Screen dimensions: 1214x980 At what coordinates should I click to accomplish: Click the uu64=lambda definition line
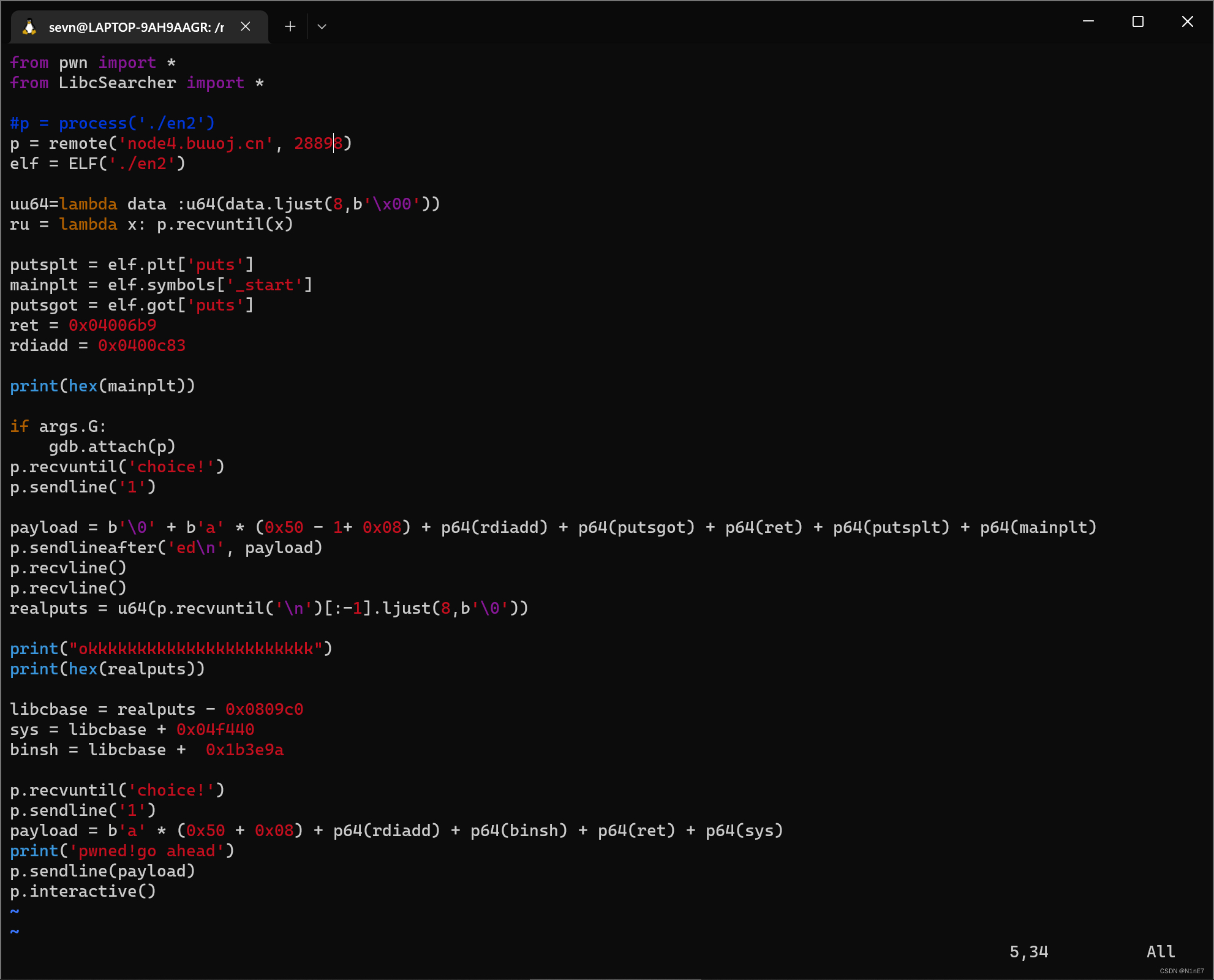[225, 204]
